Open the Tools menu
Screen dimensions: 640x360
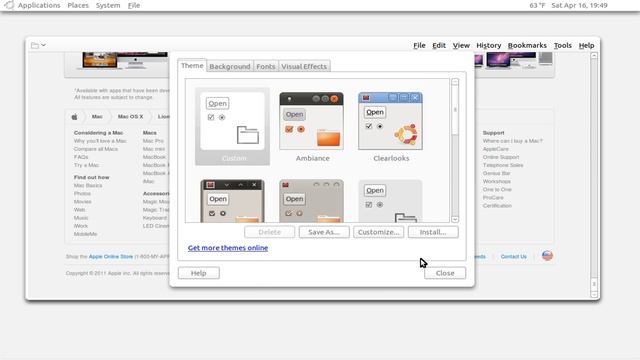[562, 45]
